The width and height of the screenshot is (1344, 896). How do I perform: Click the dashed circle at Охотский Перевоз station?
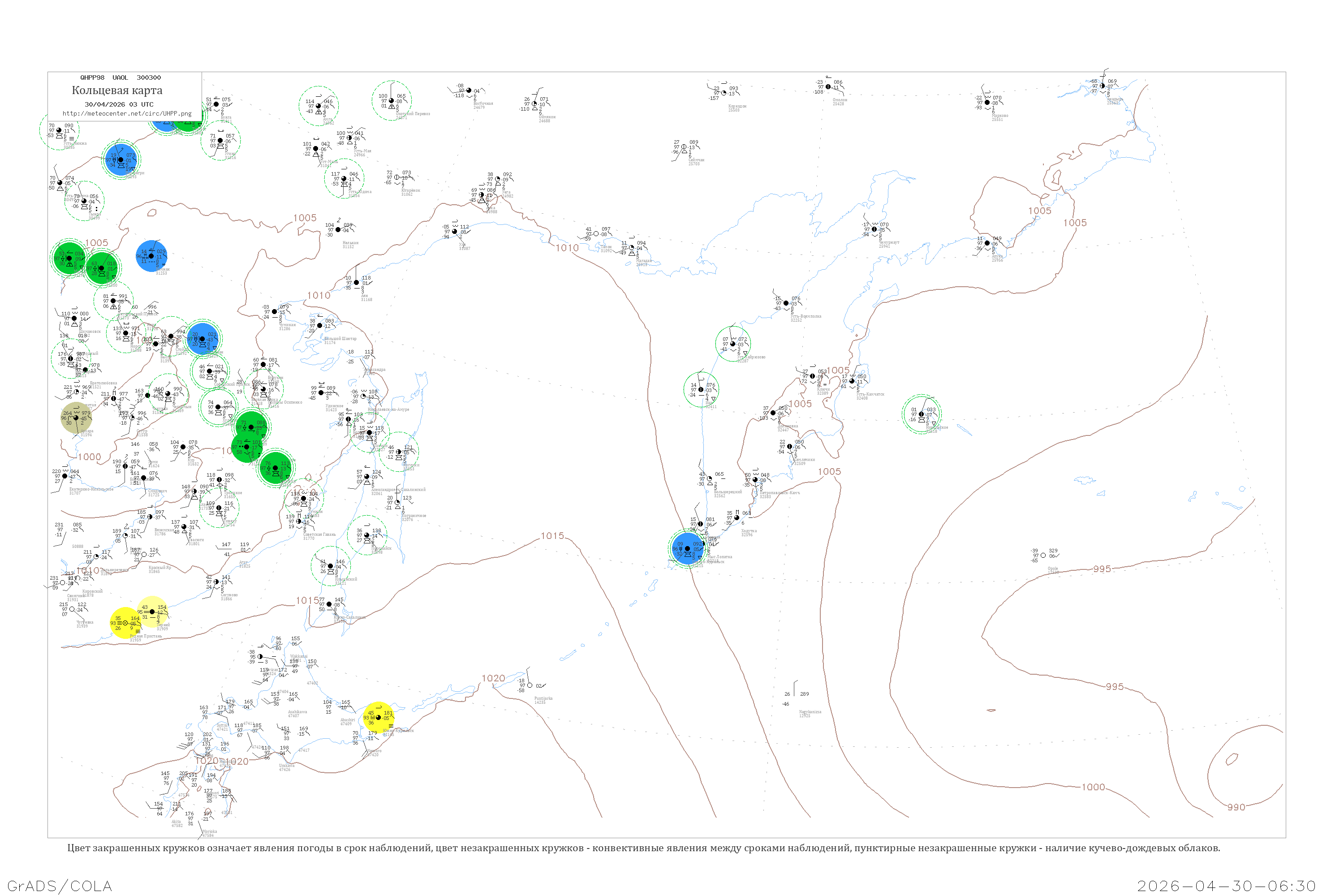(392, 100)
